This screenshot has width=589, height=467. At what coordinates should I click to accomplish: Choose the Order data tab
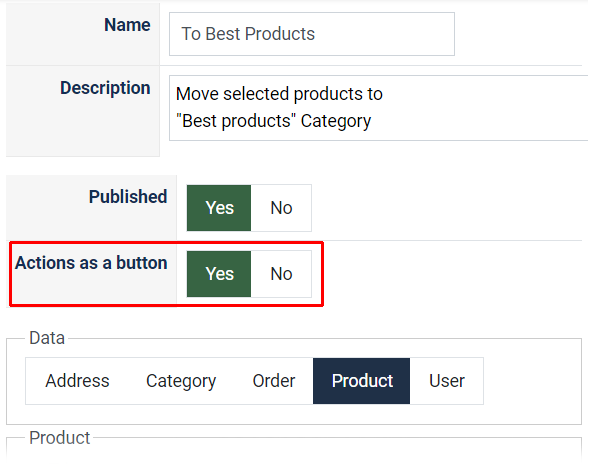[x=274, y=381]
